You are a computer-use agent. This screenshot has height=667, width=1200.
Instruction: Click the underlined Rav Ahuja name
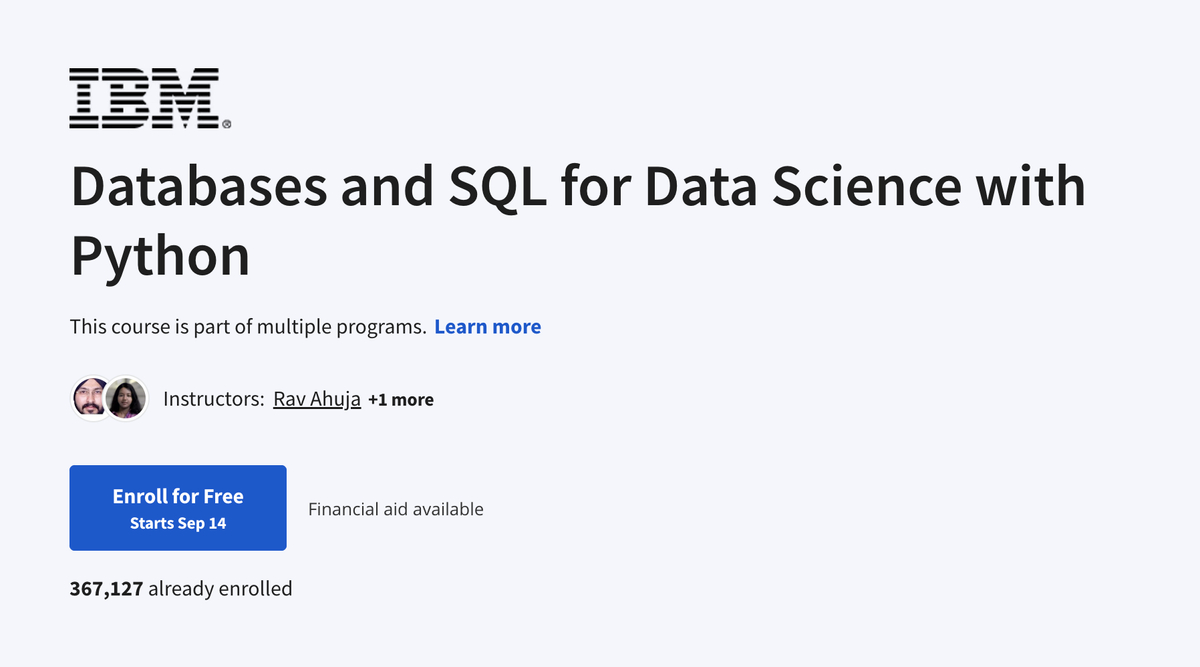pyautogui.click(x=317, y=398)
